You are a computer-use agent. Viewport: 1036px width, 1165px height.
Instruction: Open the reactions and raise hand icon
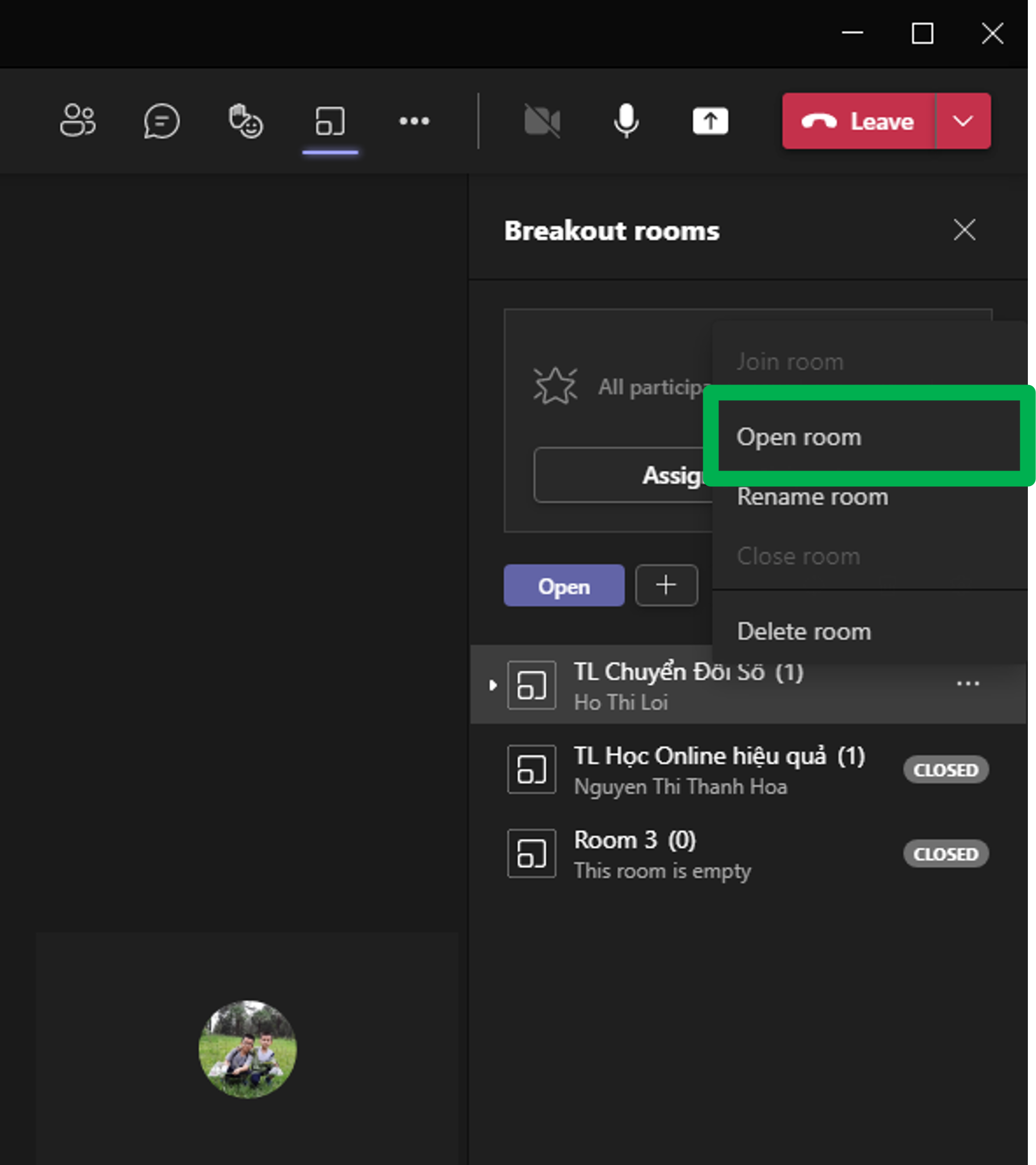pos(245,121)
